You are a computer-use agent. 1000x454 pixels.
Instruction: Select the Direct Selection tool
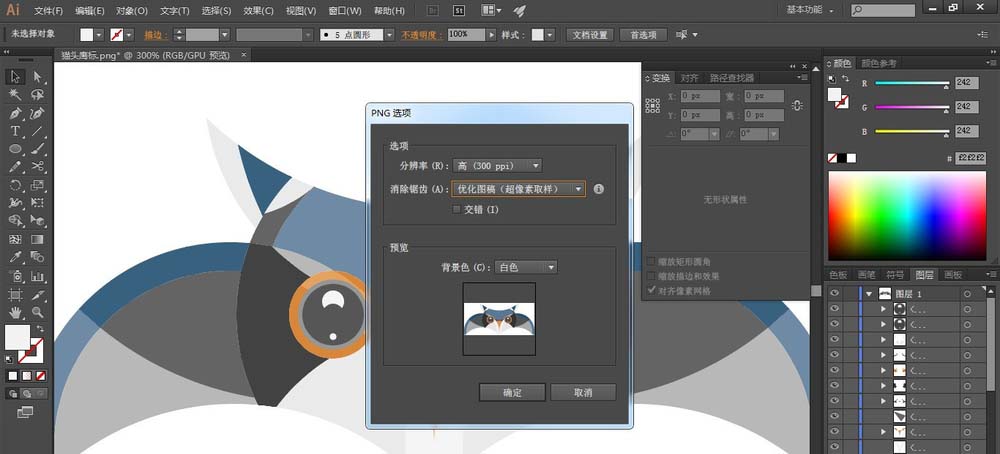pos(38,77)
